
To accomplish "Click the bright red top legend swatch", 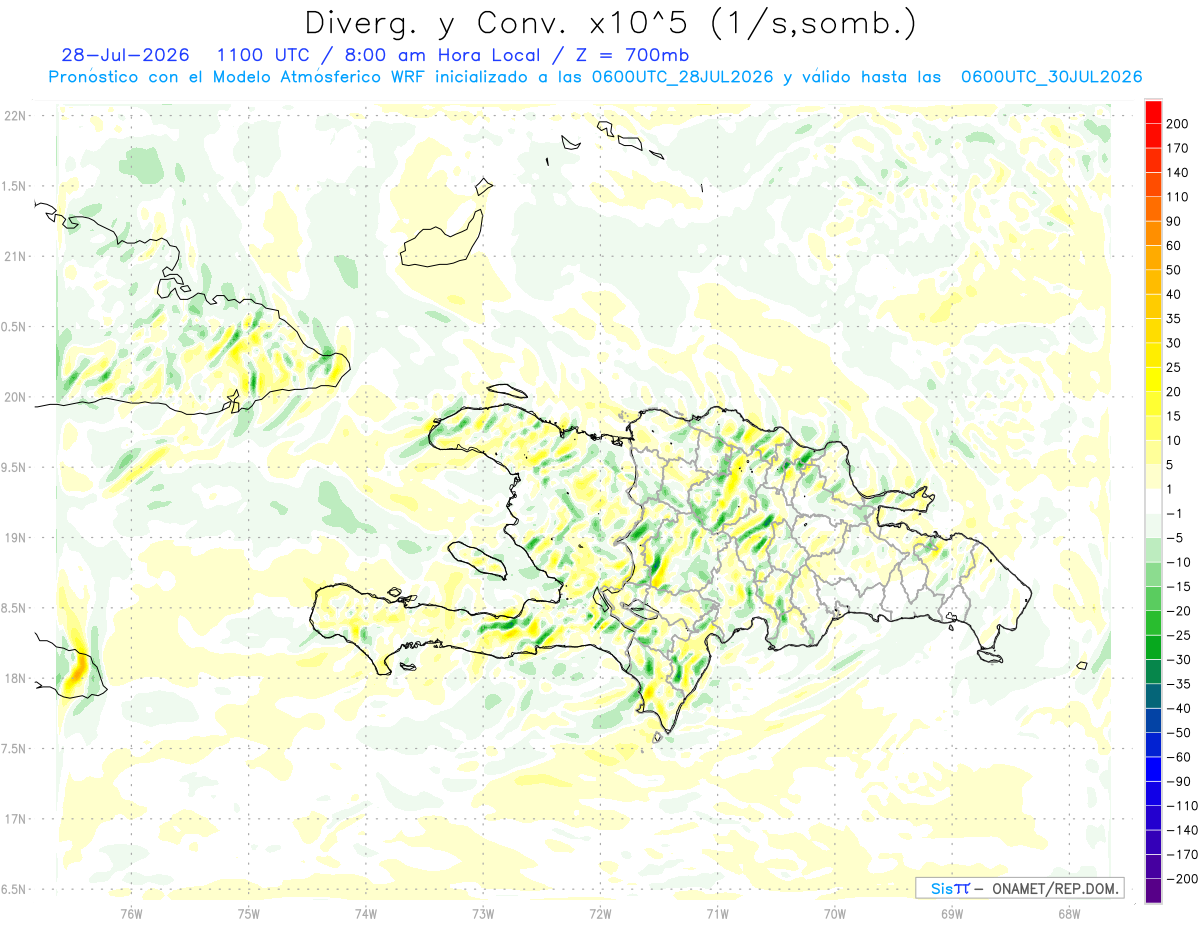I will pyautogui.click(x=1153, y=112).
